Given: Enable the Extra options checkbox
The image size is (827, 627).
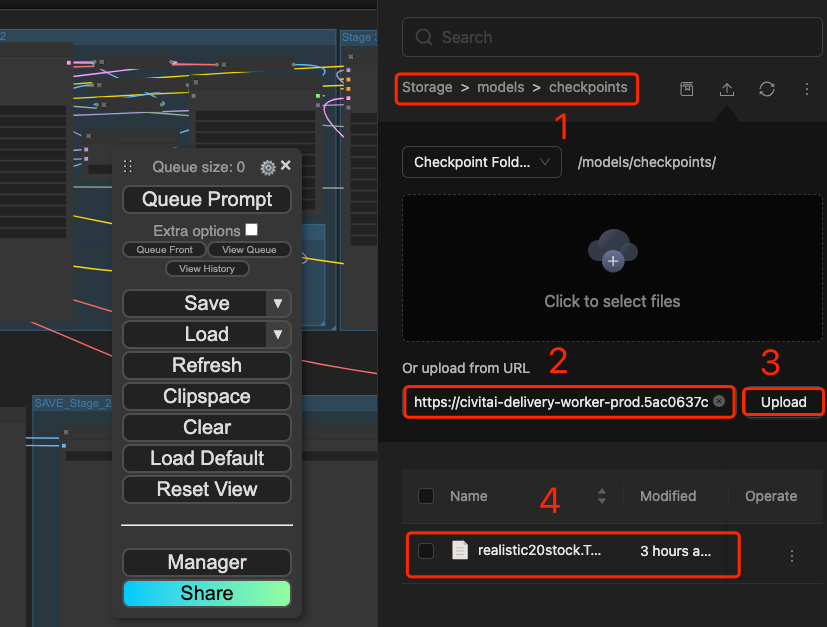Looking at the screenshot, I should pos(252,230).
